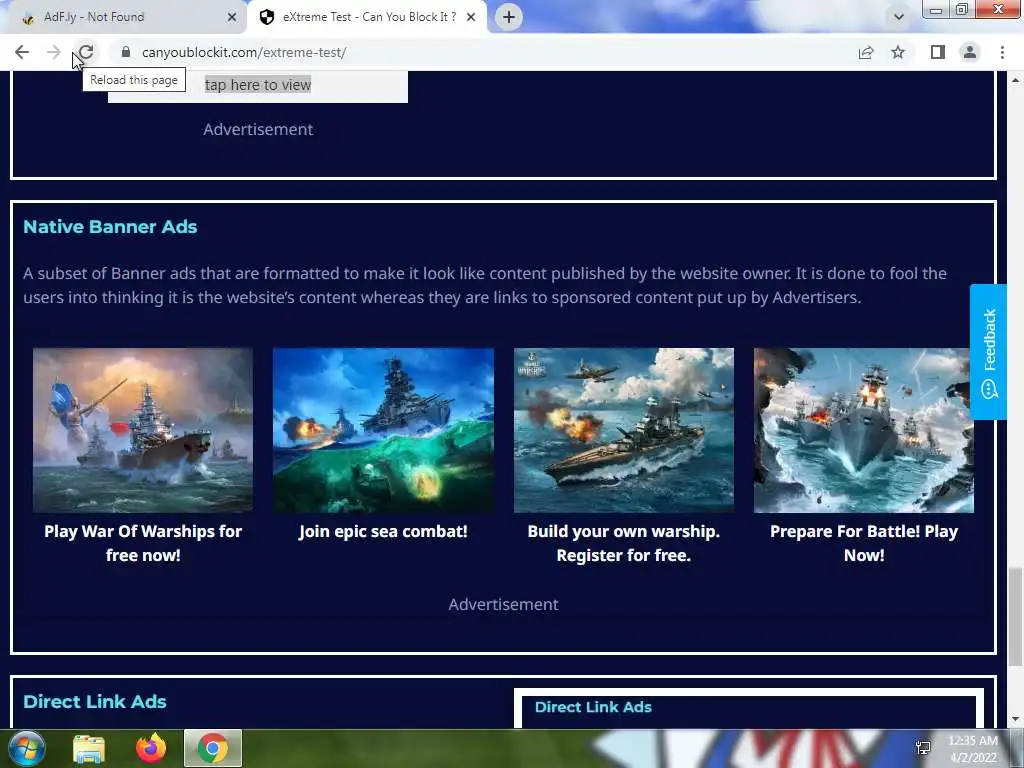
Task: Launch Firefox from the taskbar
Action: (151, 748)
